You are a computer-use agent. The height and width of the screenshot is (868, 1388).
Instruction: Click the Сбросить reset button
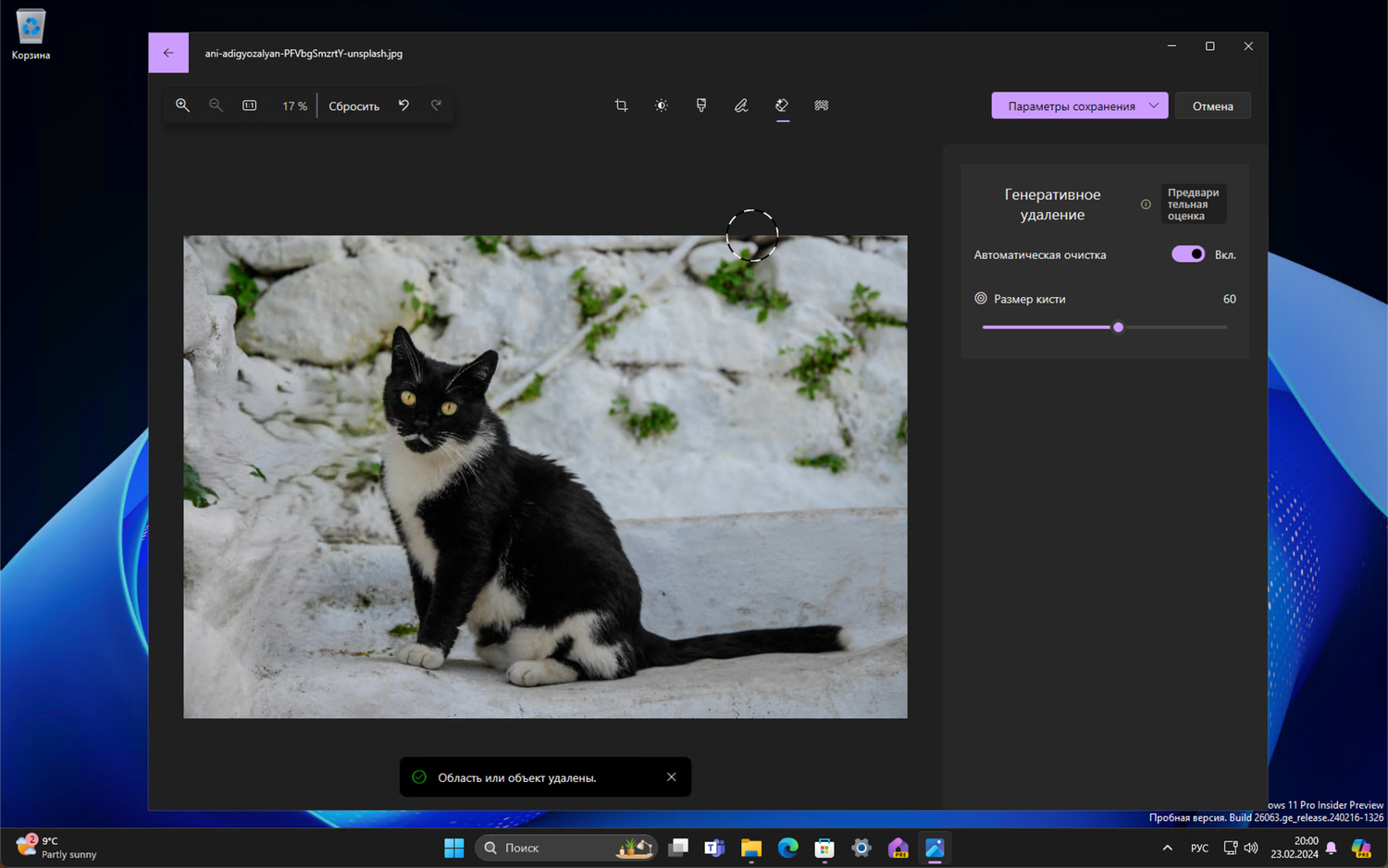[x=353, y=106]
